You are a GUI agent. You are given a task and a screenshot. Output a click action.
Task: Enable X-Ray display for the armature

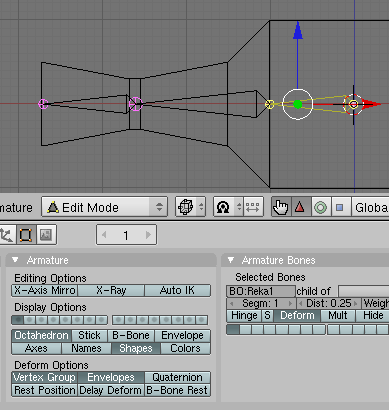pos(111,290)
